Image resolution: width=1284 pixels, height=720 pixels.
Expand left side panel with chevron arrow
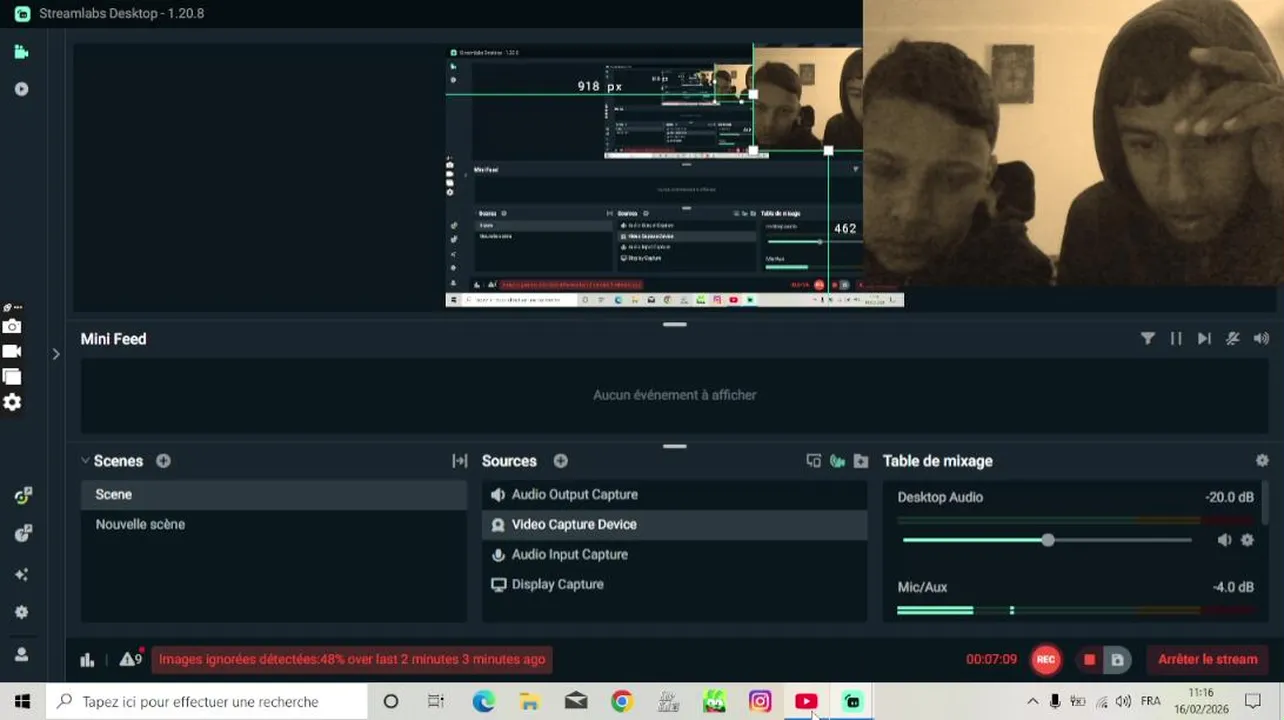tap(56, 354)
